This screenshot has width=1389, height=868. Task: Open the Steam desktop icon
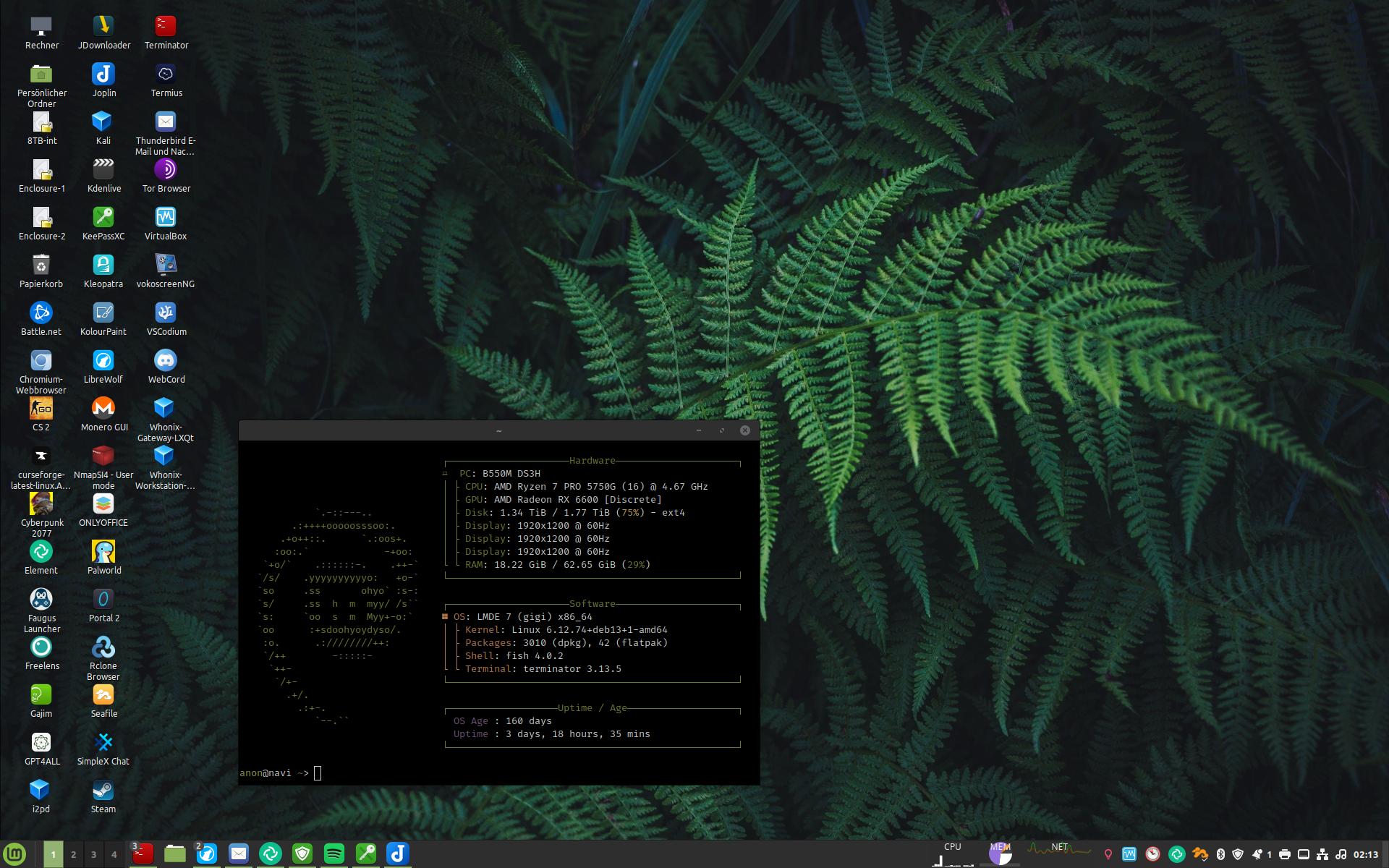(103, 791)
